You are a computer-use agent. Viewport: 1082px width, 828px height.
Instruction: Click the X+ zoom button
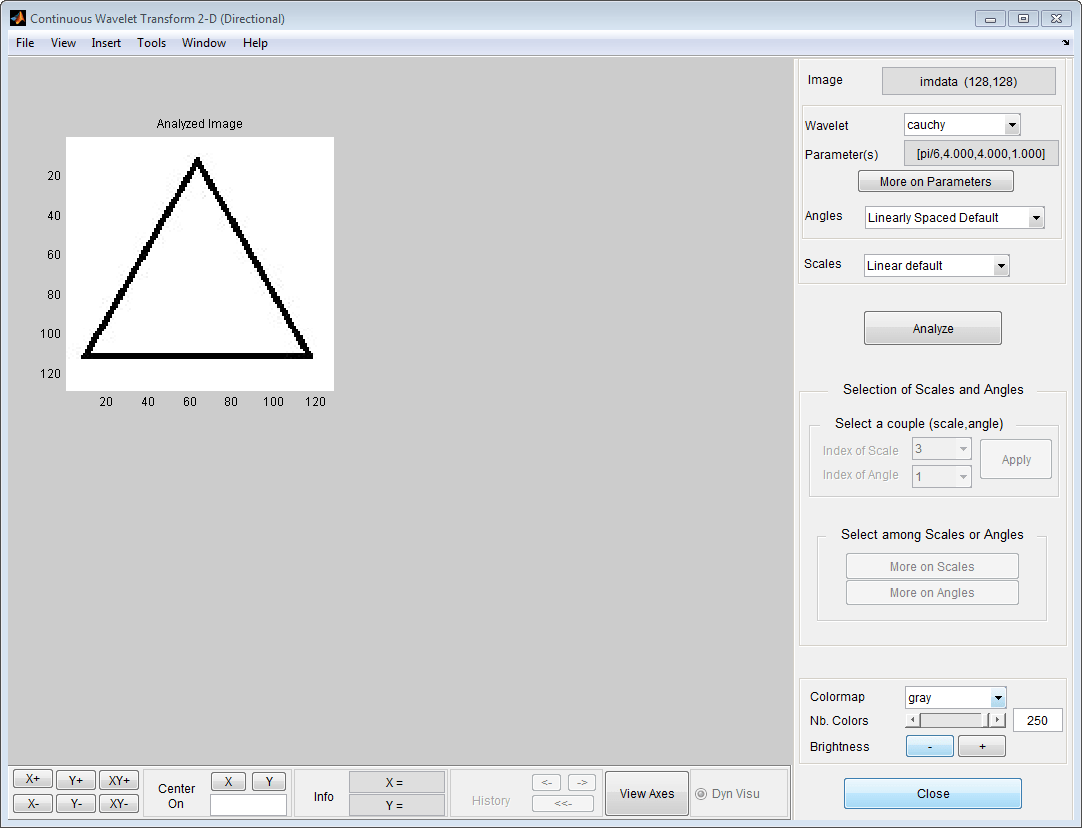coord(32,779)
